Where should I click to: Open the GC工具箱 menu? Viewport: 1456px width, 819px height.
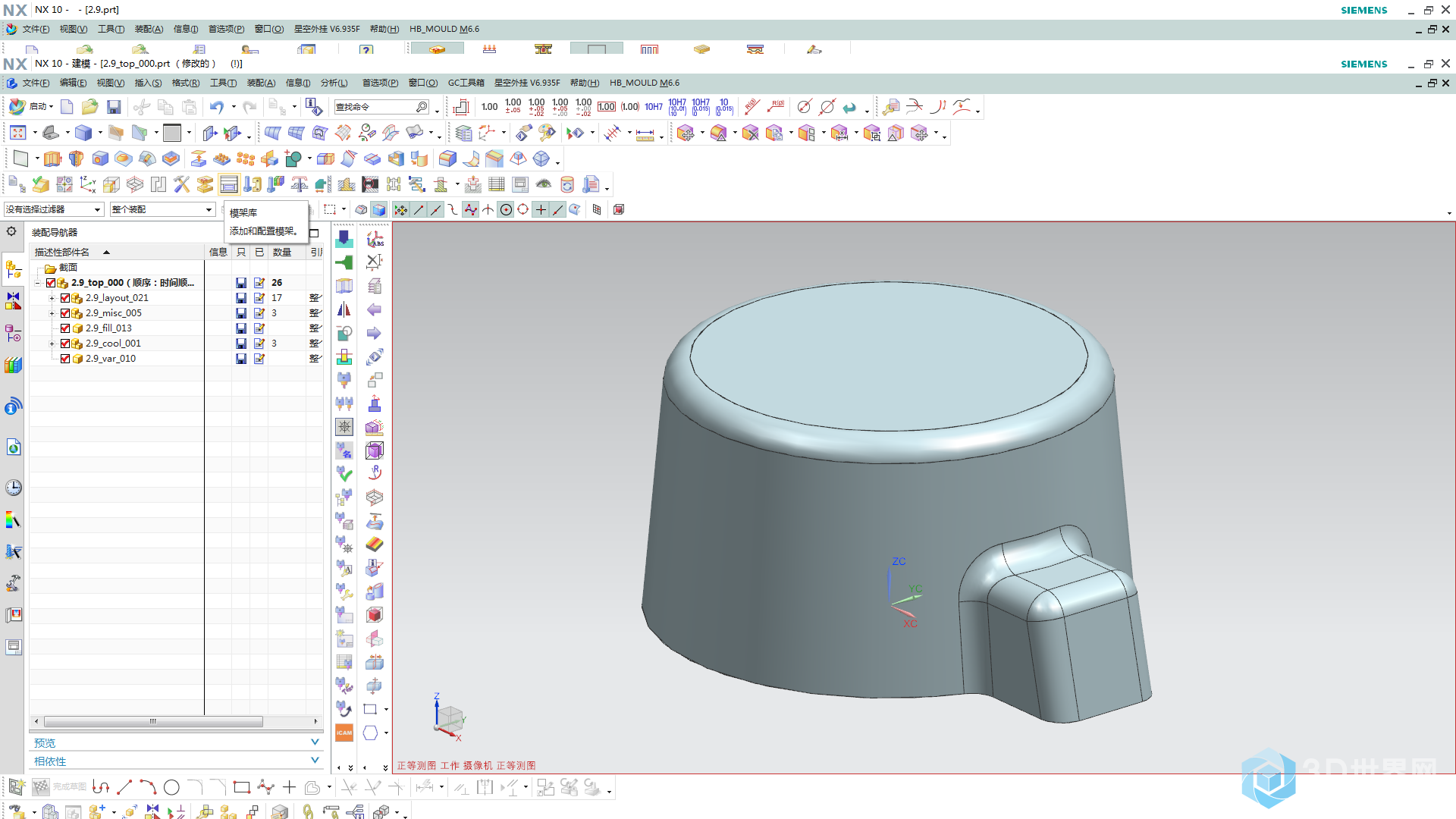[466, 83]
